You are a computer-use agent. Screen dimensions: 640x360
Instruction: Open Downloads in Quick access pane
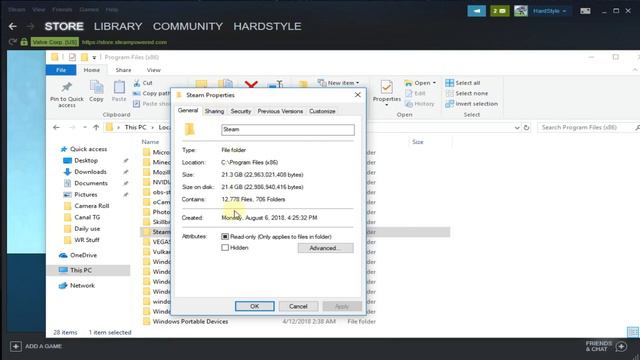pyautogui.click(x=90, y=172)
